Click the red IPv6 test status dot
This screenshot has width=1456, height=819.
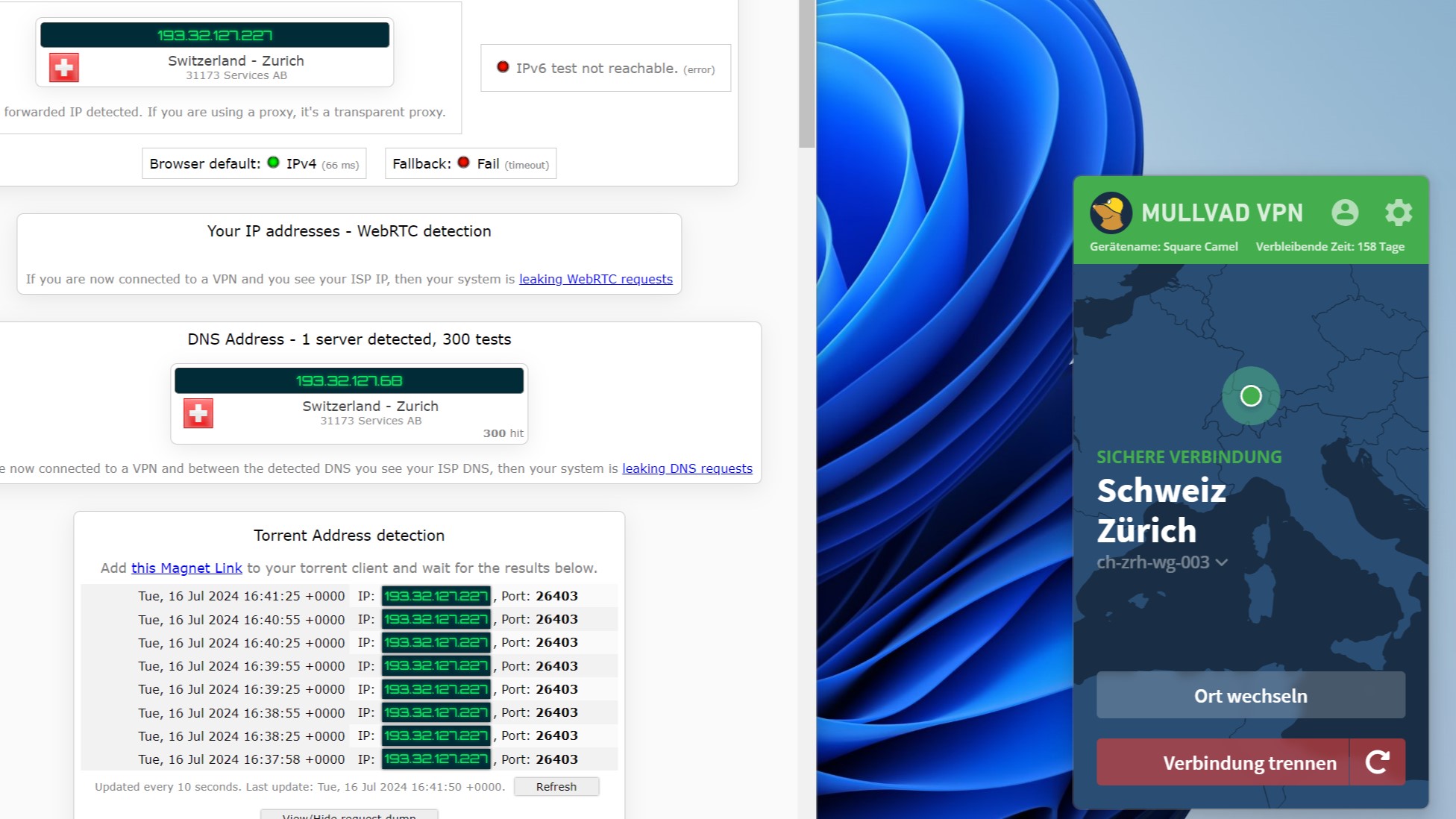tap(503, 67)
